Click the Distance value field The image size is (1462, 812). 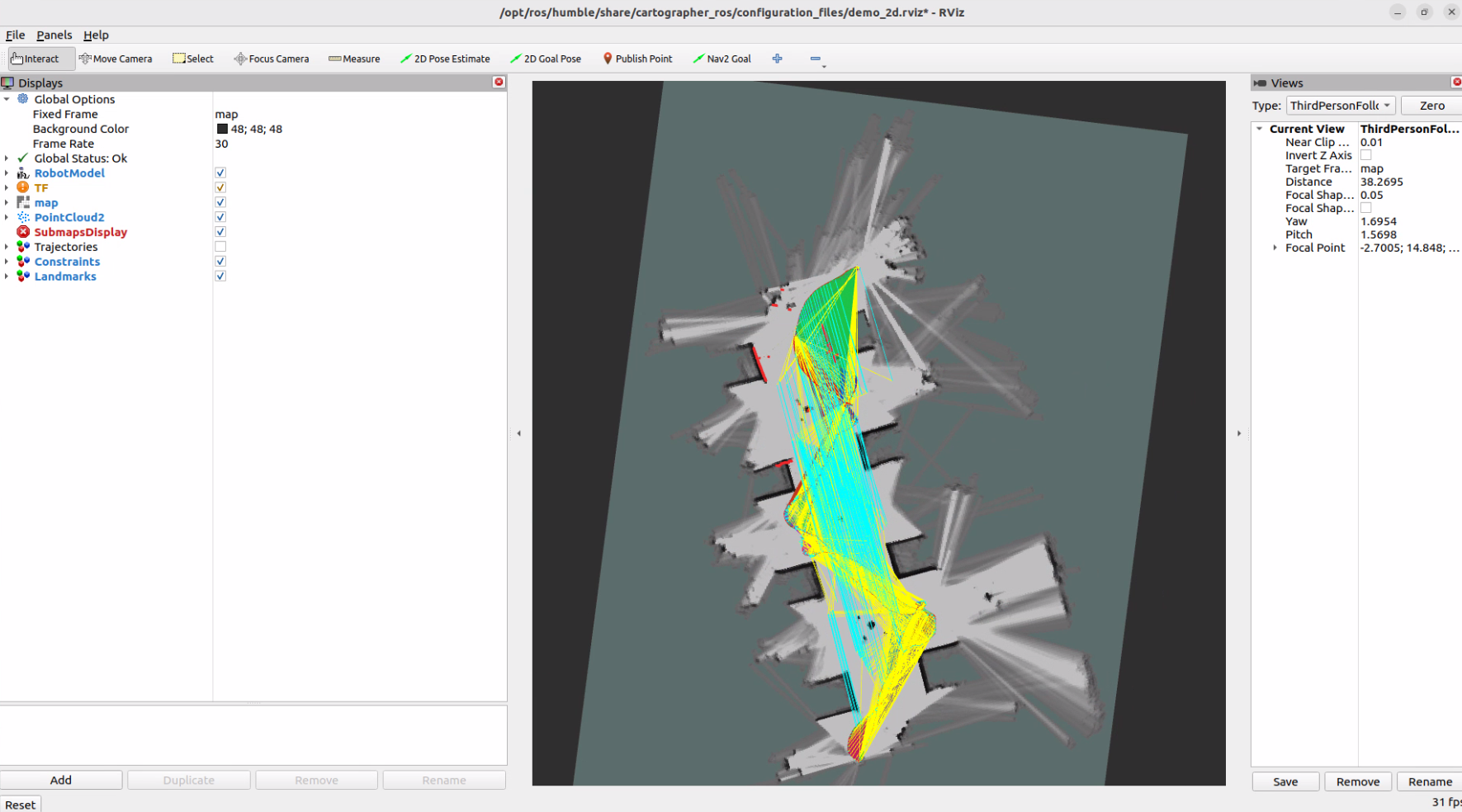[x=1408, y=182]
